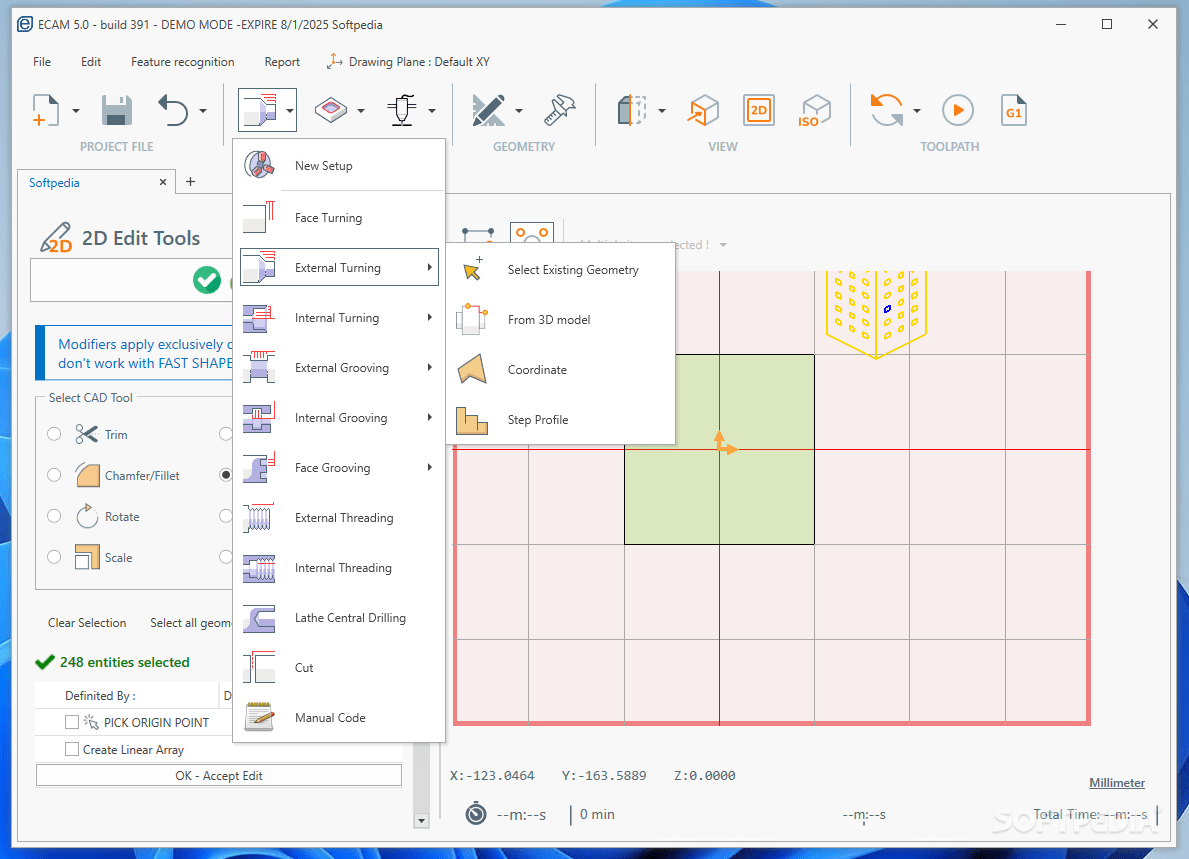The image size is (1189, 859).
Task: Click the Save floppy disk icon
Action: pyautogui.click(x=117, y=111)
